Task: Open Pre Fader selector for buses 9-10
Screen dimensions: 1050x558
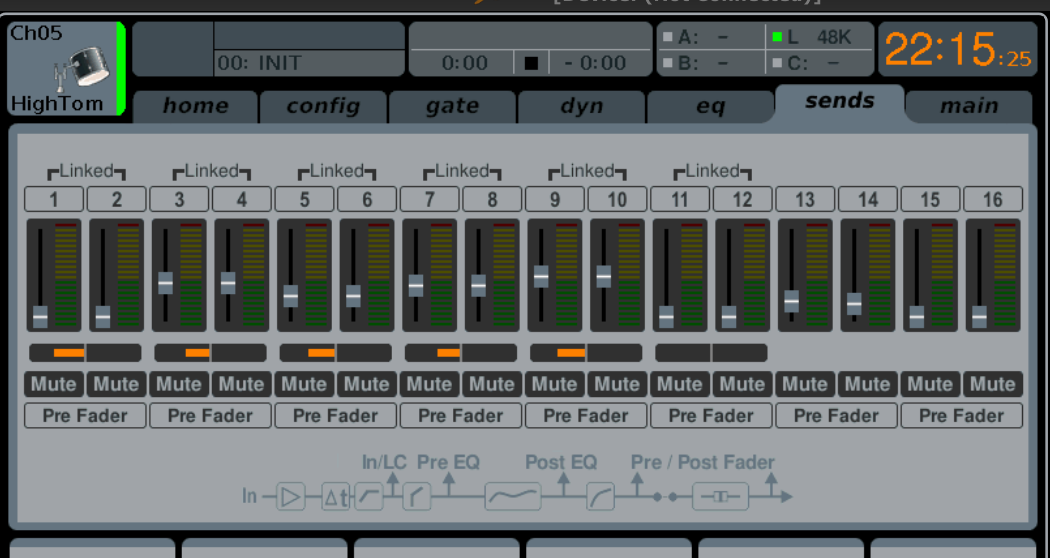Action: click(586, 416)
